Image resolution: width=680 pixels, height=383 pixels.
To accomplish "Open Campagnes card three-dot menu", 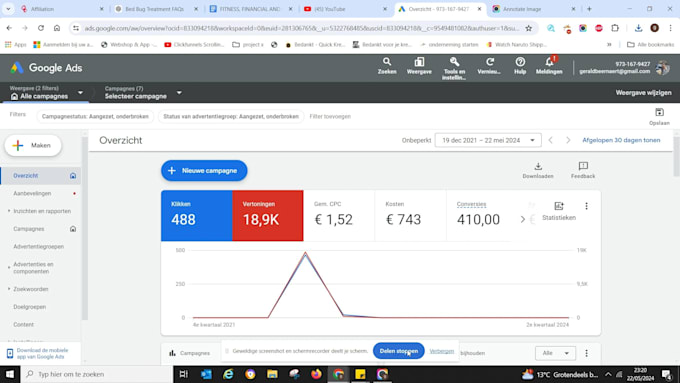I will [x=586, y=353].
